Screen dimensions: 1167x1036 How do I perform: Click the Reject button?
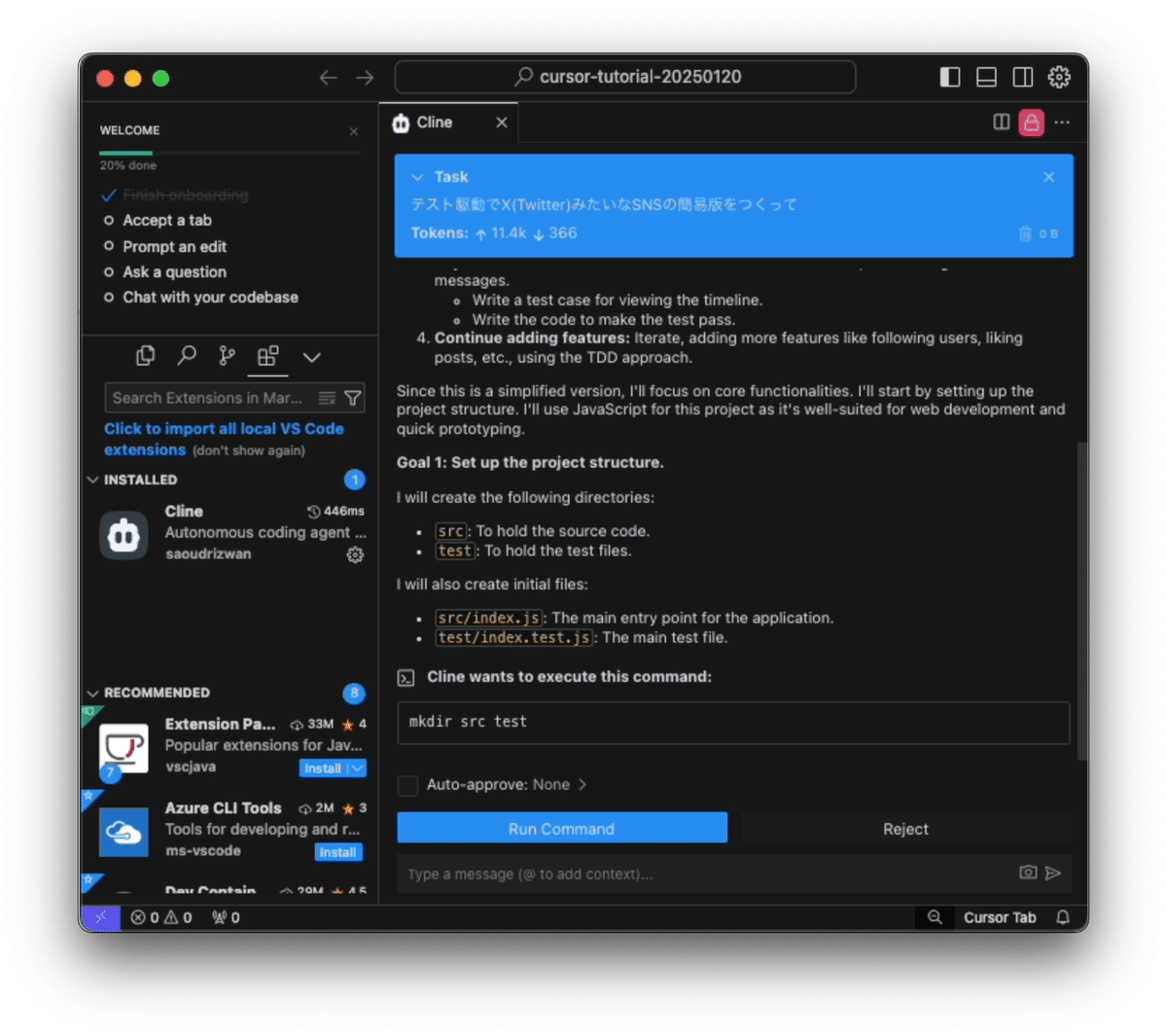(x=905, y=829)
